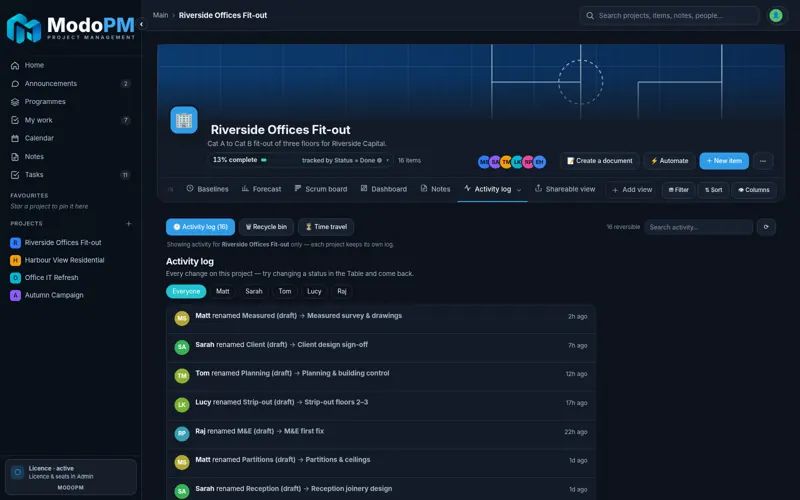The width and height of the screenshot is (800, 500).
Task: Open Riverside Offices Fit-out project in sidebar
Action: pyautogui.click(x=70, y=243)
